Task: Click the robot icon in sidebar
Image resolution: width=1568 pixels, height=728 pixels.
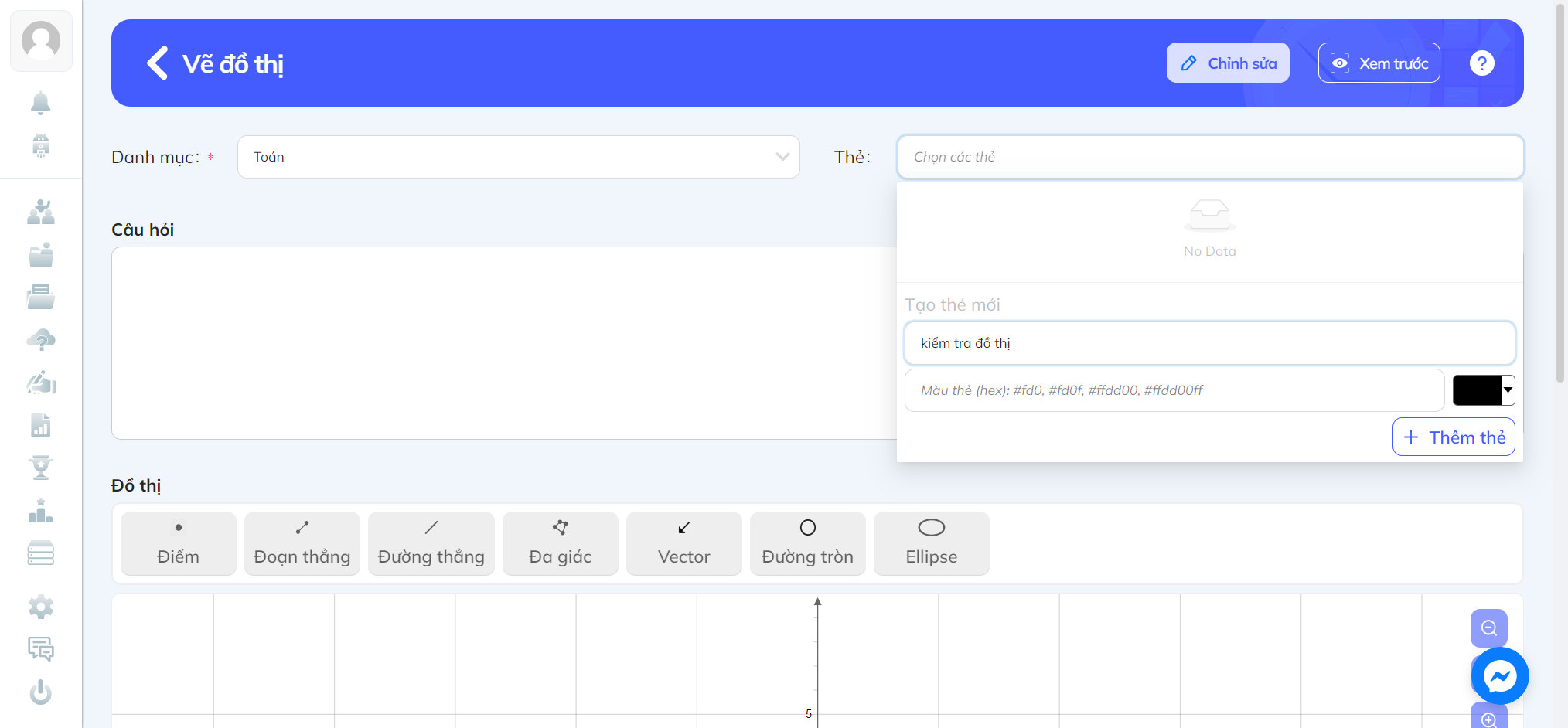Action: [41, 145]
